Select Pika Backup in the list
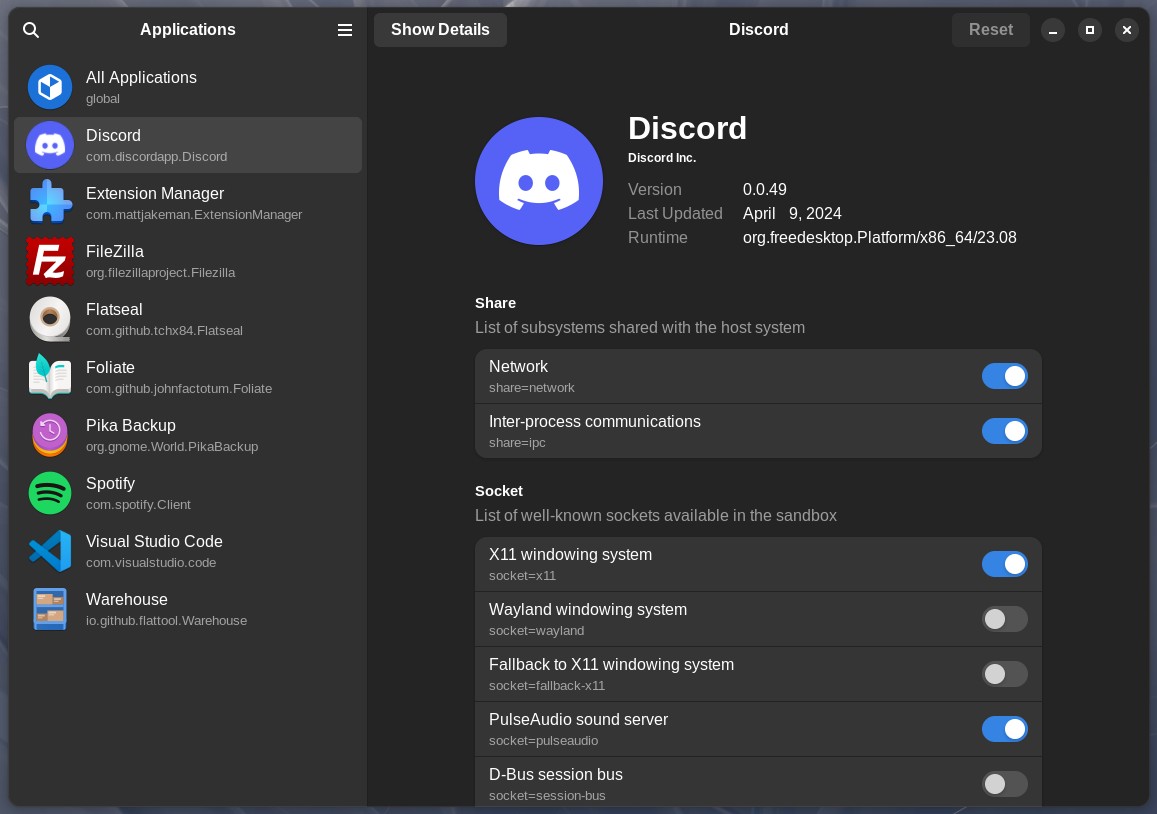Image resolution: width=1157 pixels, height=814 pixels. point(188,435)
